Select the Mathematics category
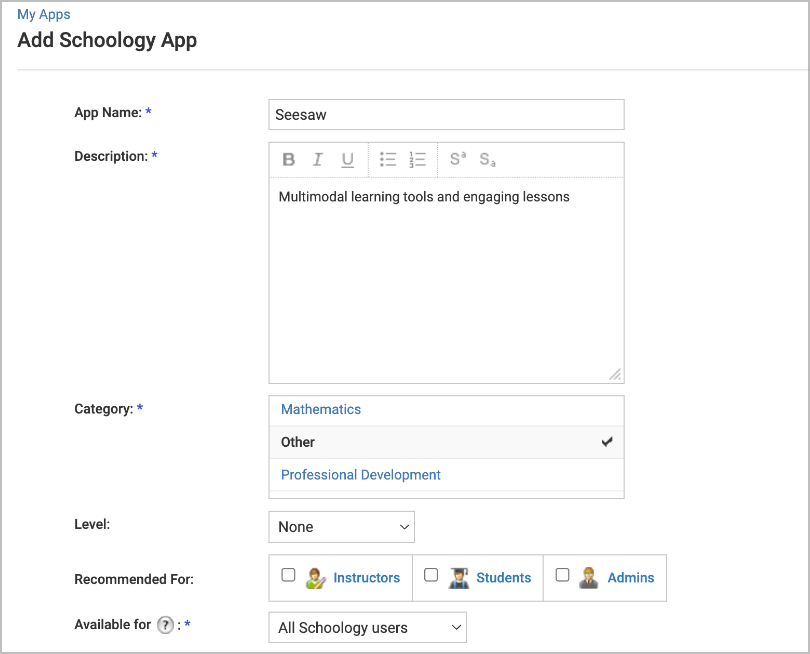The height and width of the screenshot is (654, 810). coord(320,409)
